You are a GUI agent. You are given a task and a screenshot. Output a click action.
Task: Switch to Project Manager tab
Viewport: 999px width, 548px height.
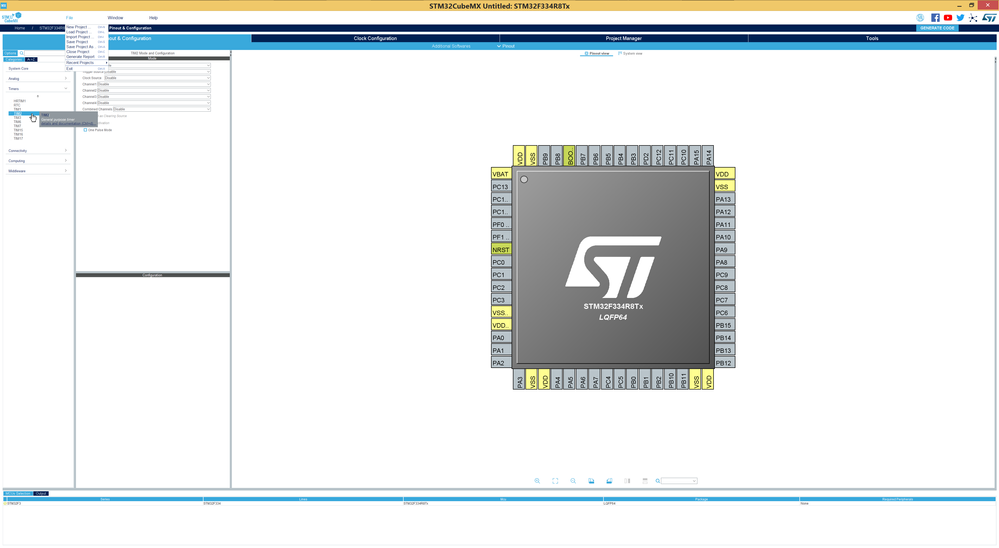click(x=624, y=38)
